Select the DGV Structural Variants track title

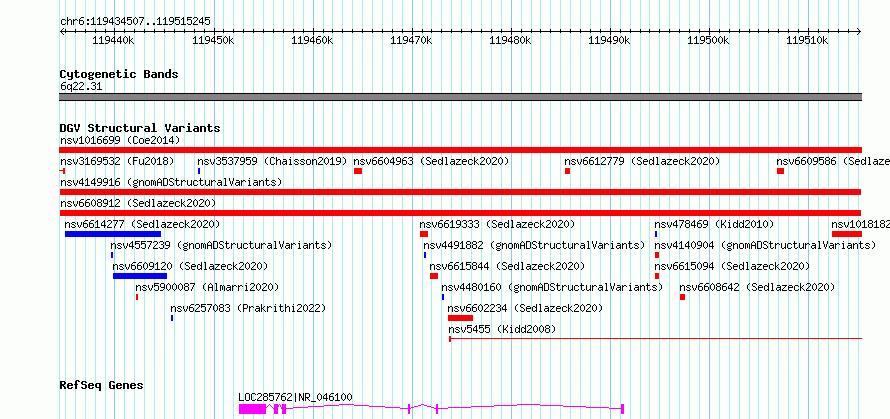point(140,128)
